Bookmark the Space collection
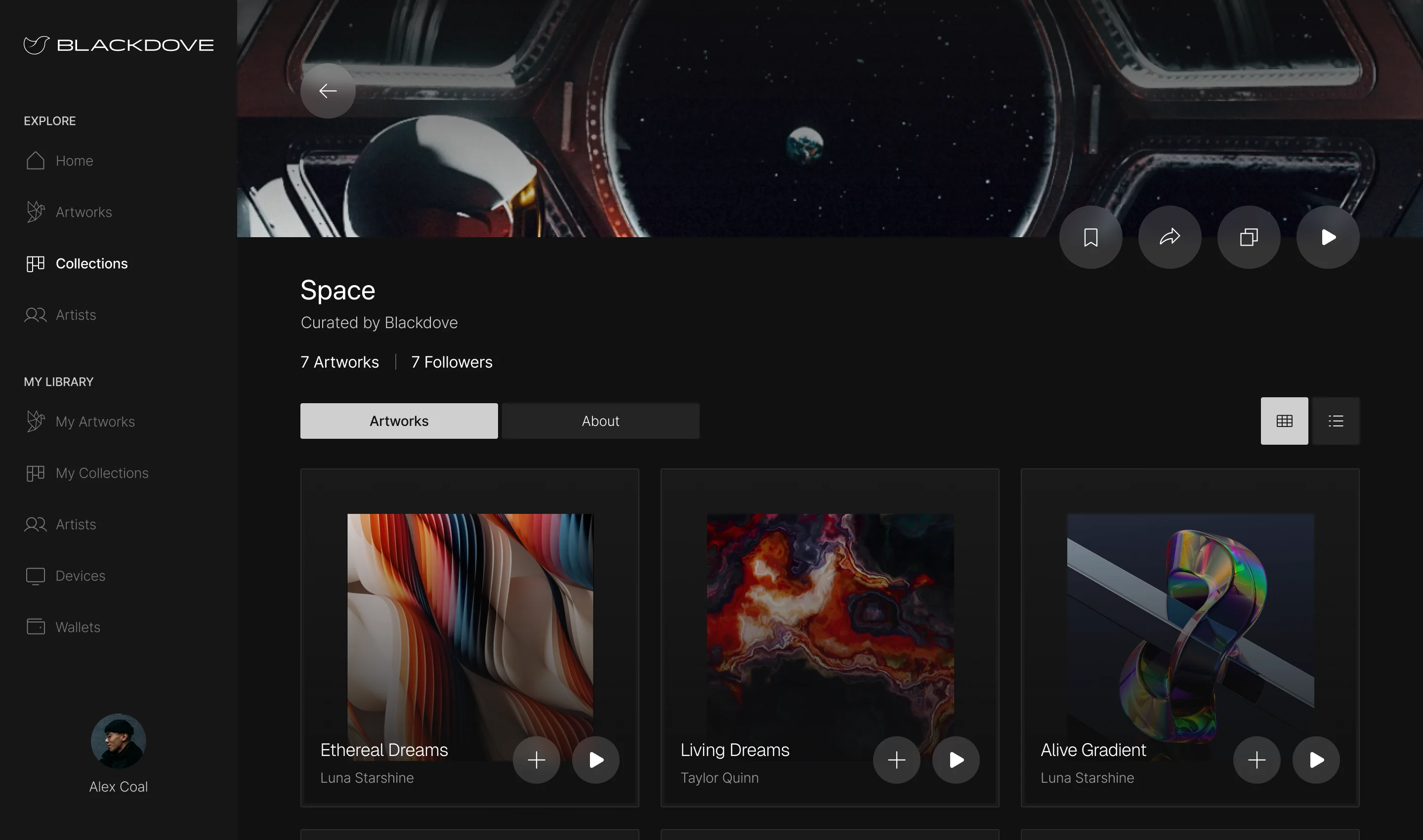 click(x=1090, y=237)
